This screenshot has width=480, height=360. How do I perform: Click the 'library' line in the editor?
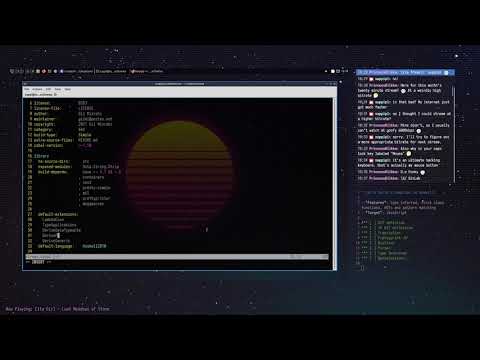(x=42, y=156)
